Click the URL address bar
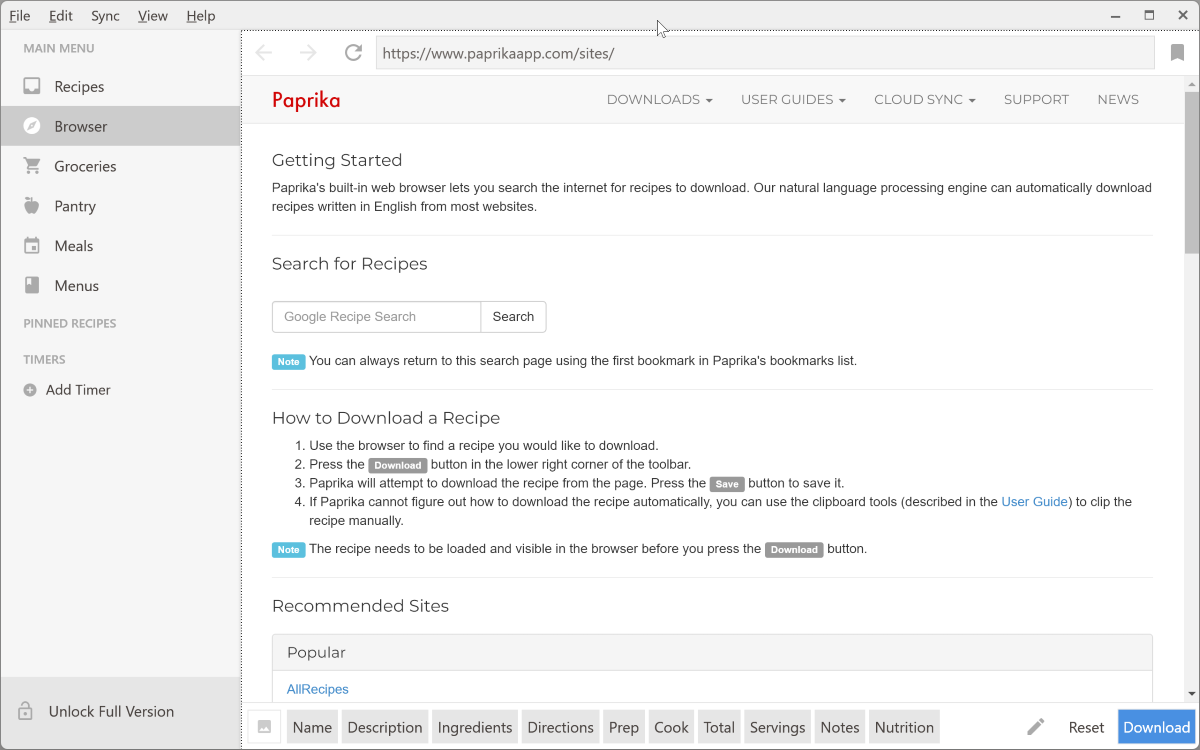Image resolution: width=1200 pixels, height=750 pixels. 765,53
